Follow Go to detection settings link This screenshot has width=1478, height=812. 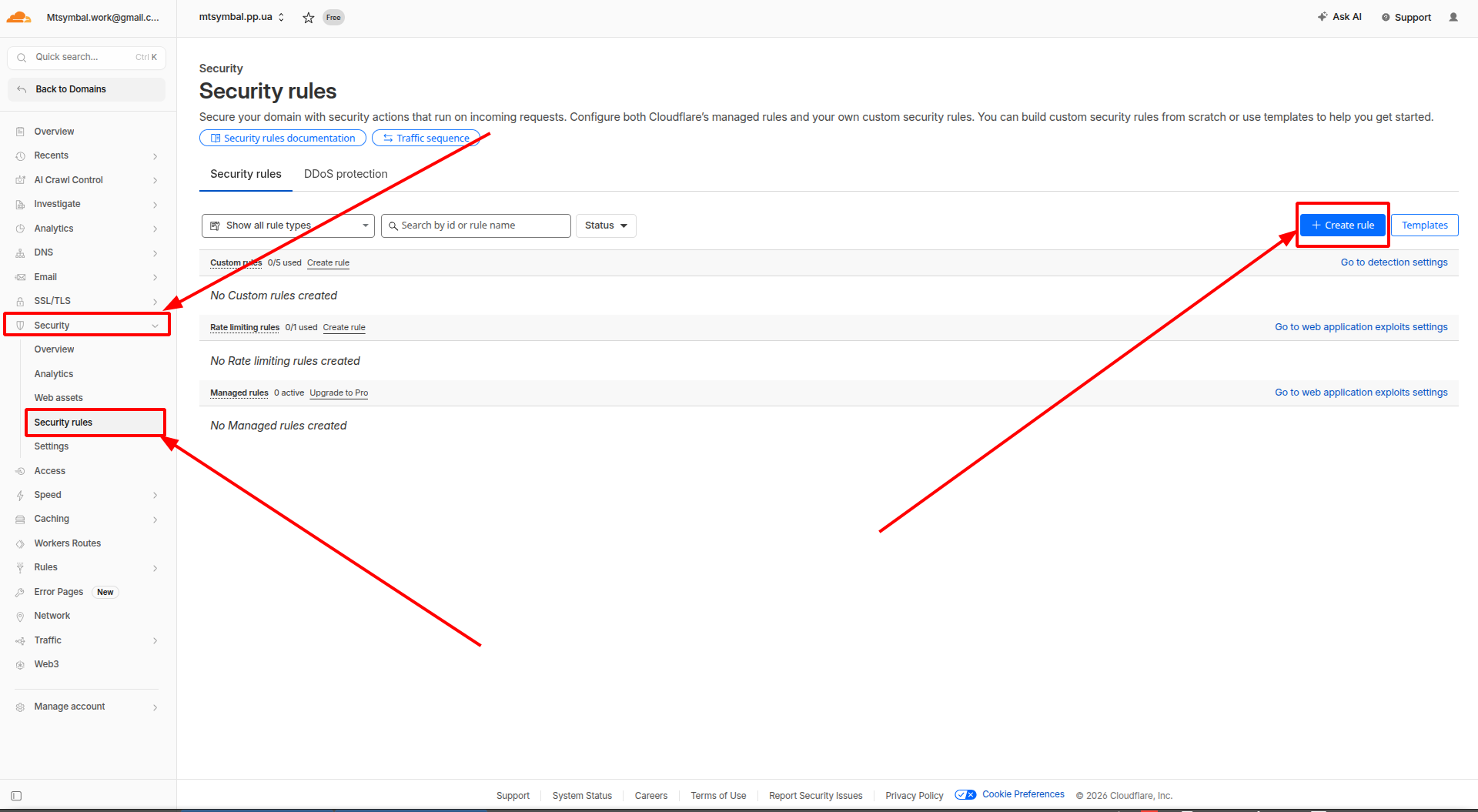pos(1394,262)
